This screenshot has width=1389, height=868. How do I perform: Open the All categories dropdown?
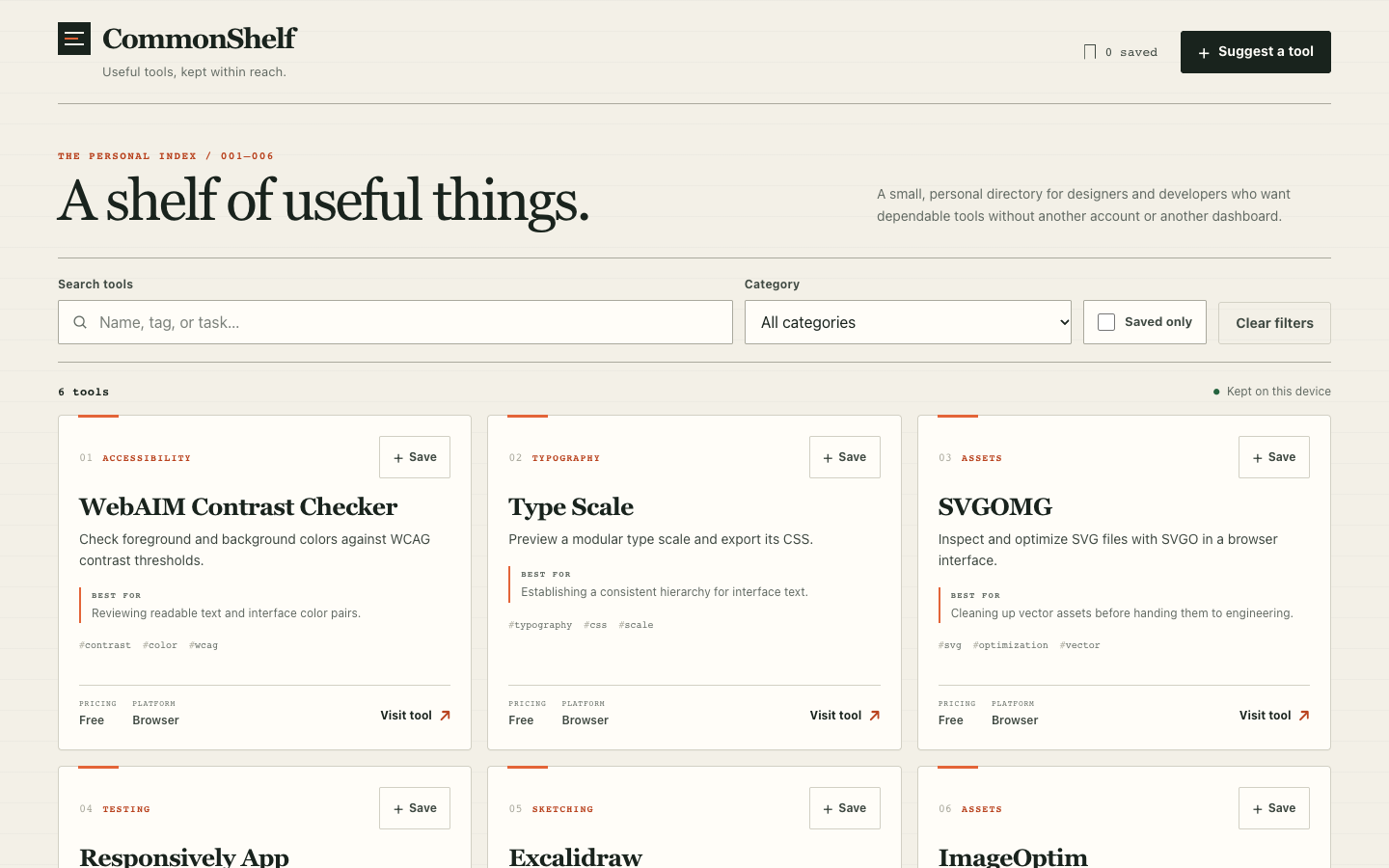(908, 322)
